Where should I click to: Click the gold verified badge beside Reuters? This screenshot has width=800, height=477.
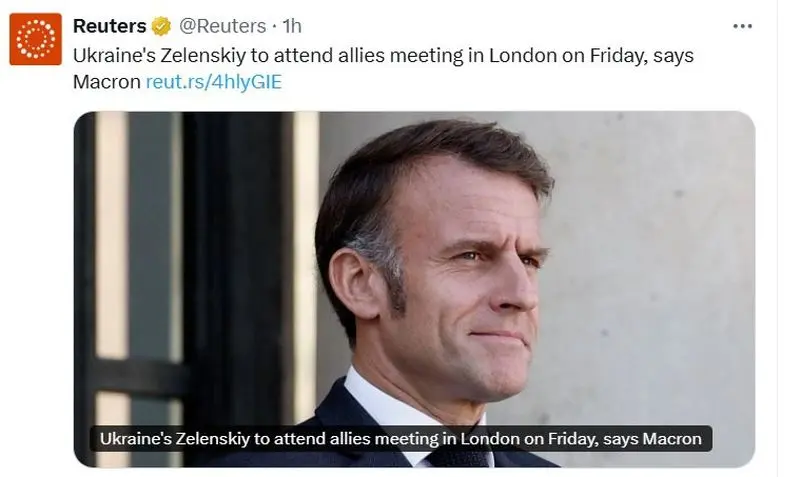click(x=161, y=27)
